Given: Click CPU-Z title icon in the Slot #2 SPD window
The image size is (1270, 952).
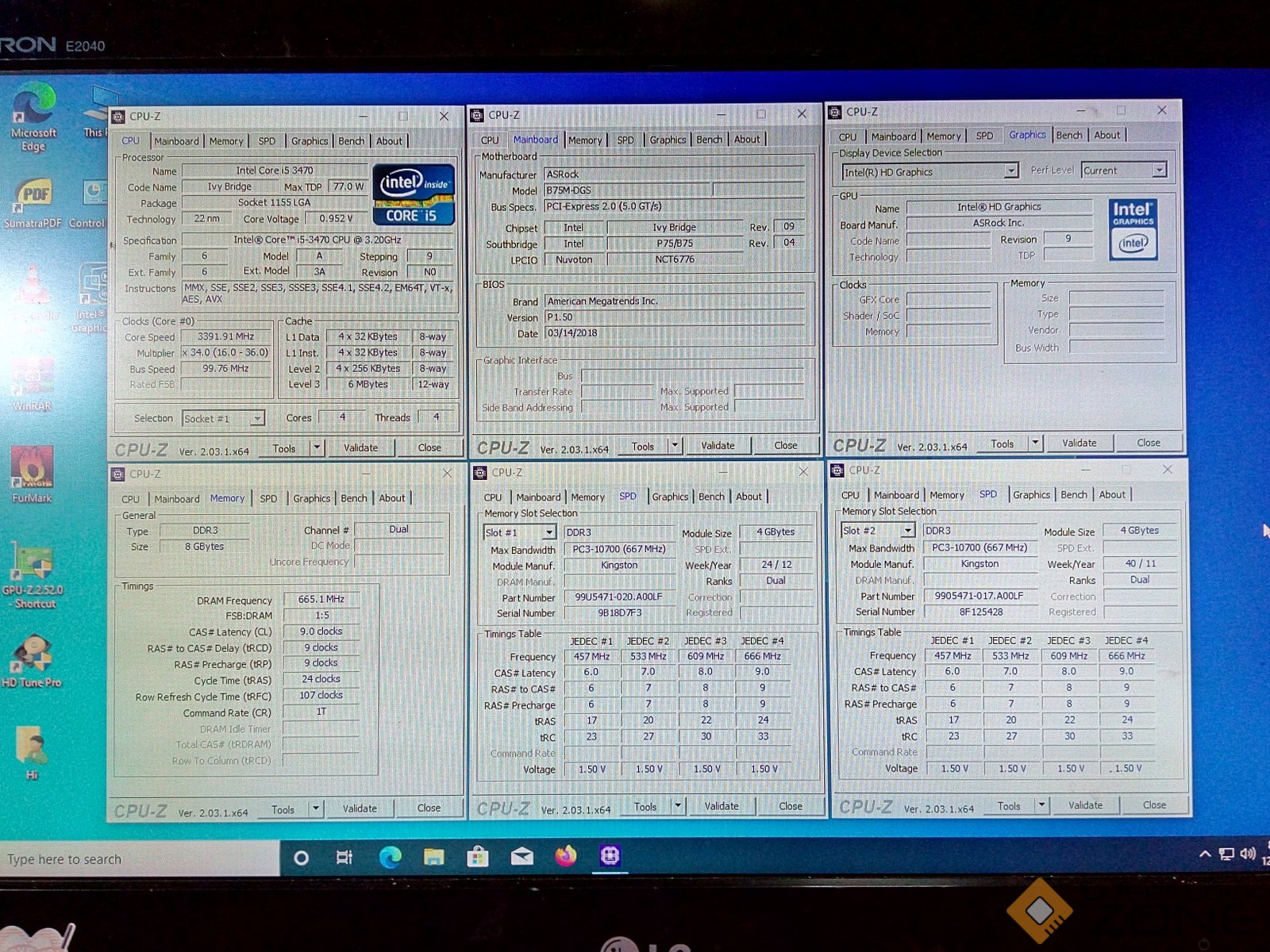Looking at the screenshot, I should 837,470.
